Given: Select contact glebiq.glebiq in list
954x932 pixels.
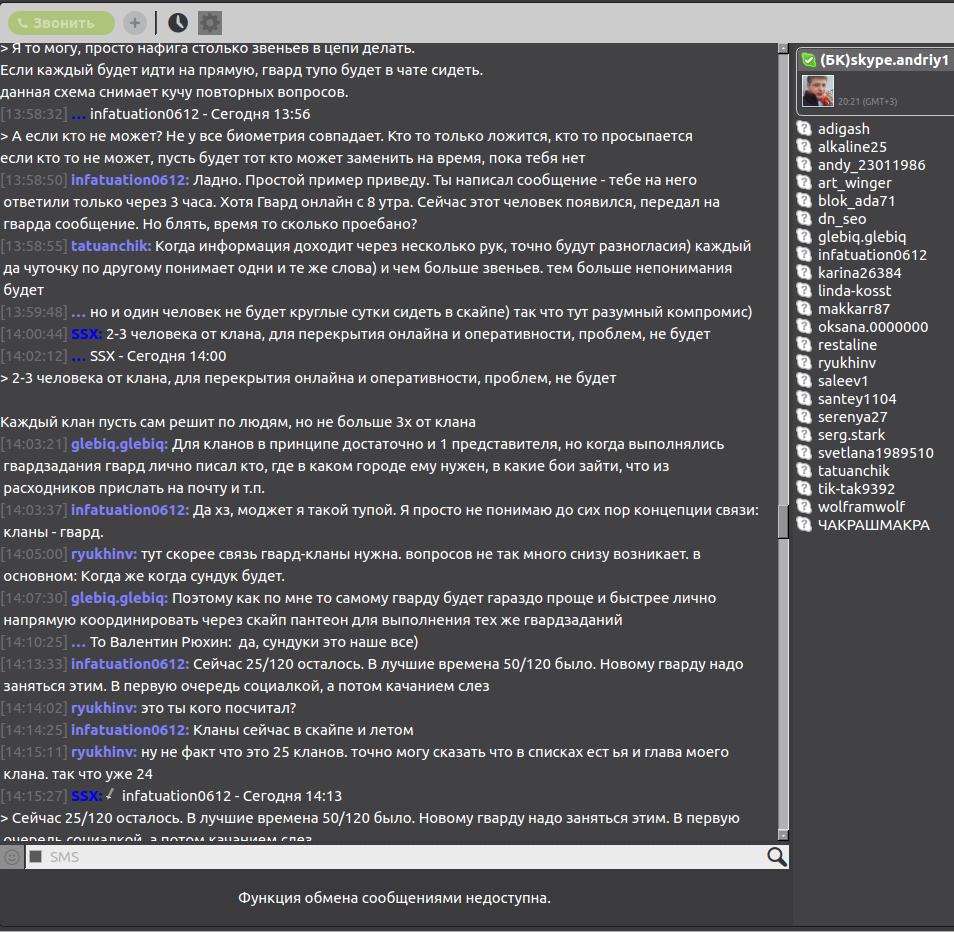Looking at the screenshot, I should click(862, 237).
